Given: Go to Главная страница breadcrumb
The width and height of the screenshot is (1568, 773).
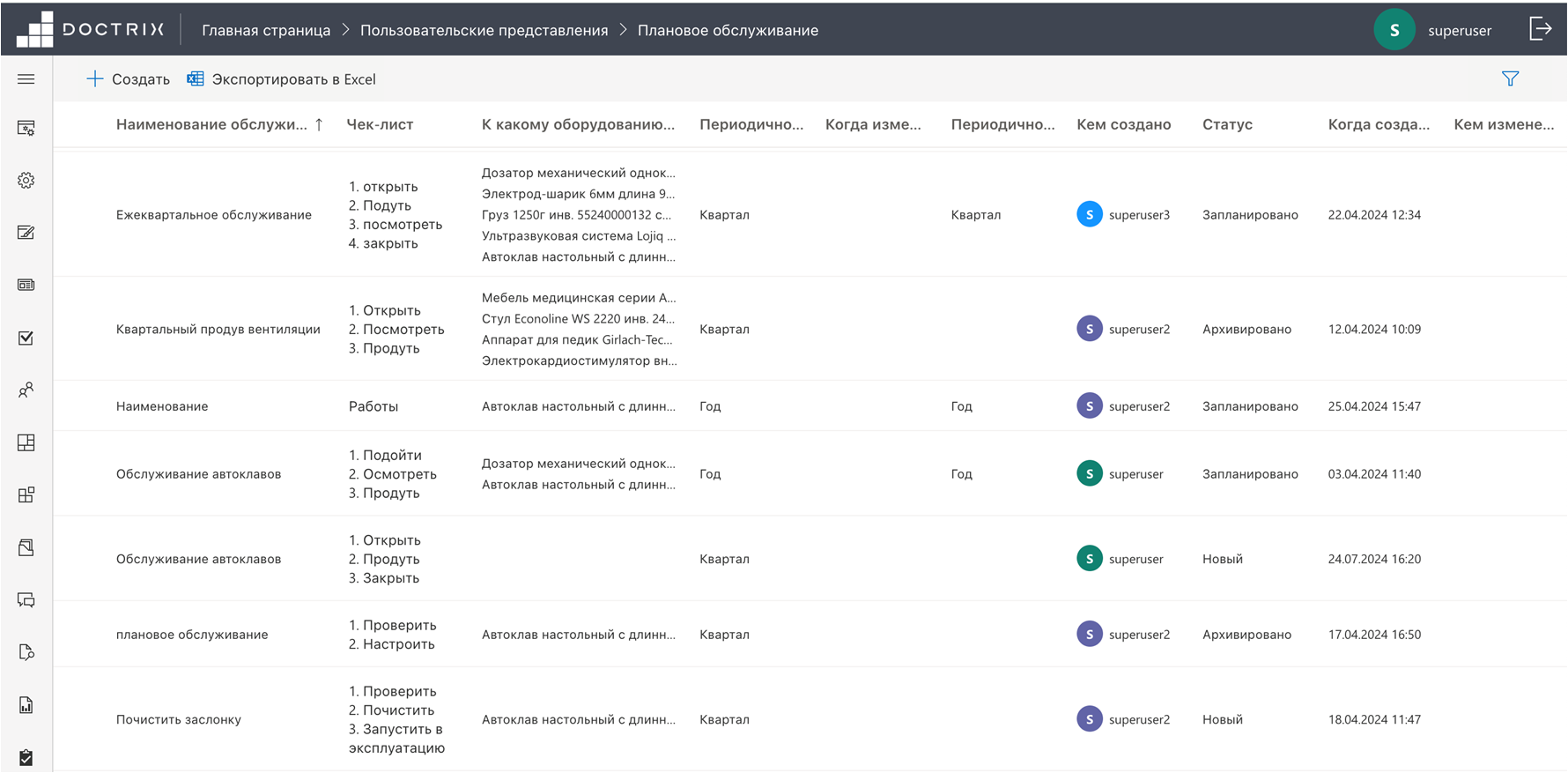Looking at the screenshot, I should click(x=266, y=30).
